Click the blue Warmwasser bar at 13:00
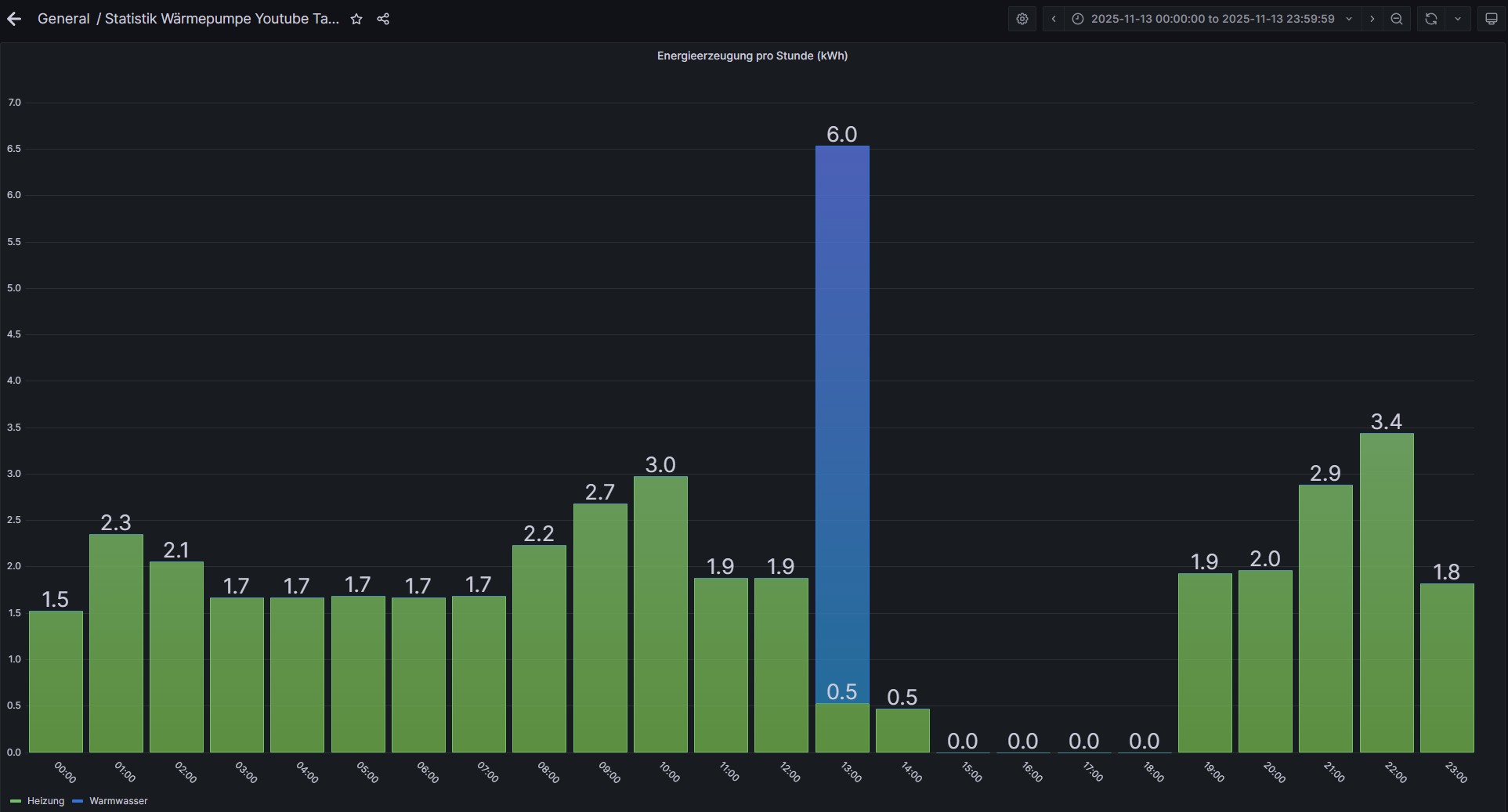The image size is (1508, 812). 842,423
